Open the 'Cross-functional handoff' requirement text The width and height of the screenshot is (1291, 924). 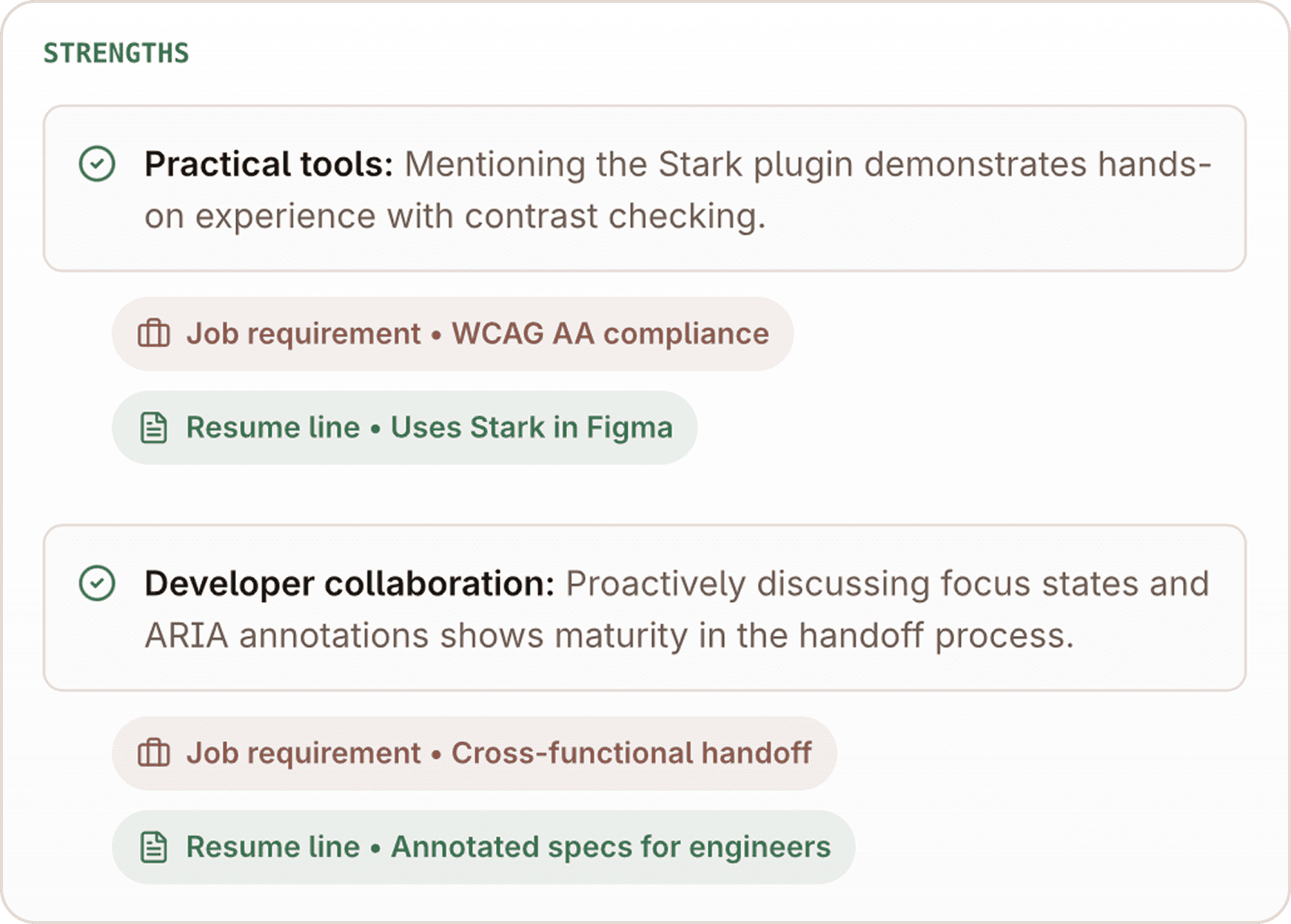[x=631, y=754]
